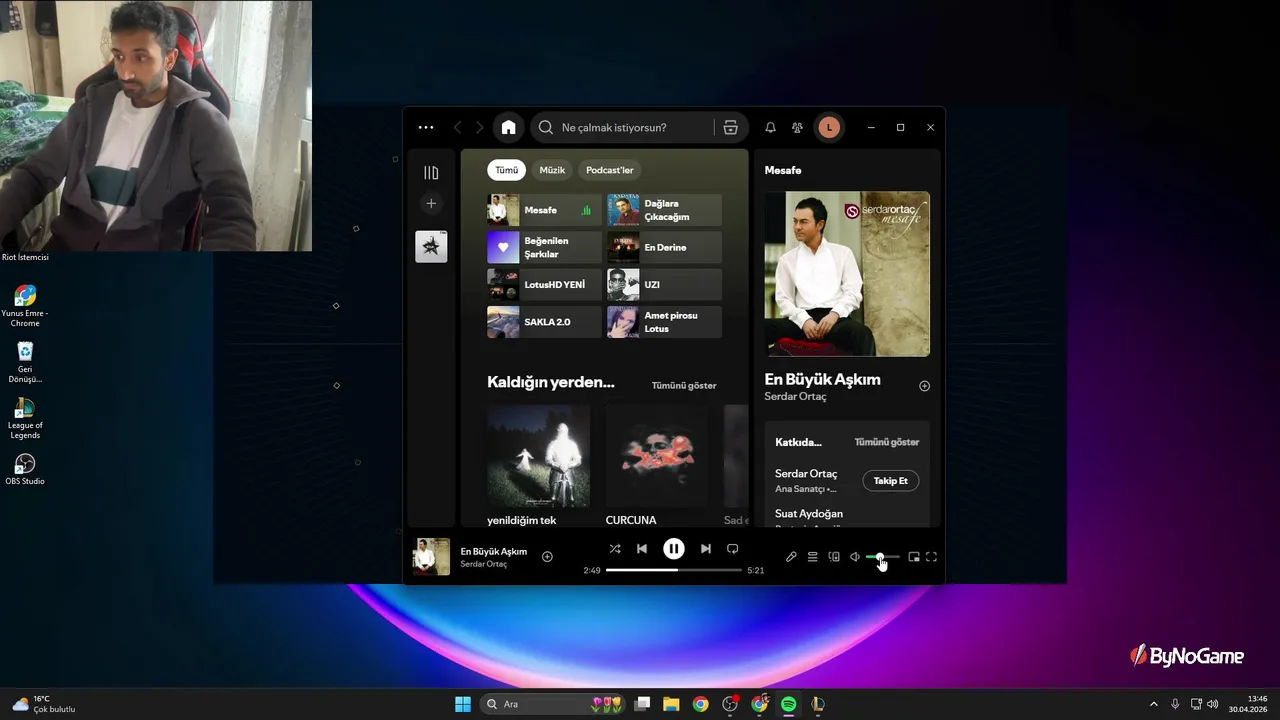Open Beğenilen Şarkılar tile
This screenshot has height=720, width=1280.
tap(544, 247)
